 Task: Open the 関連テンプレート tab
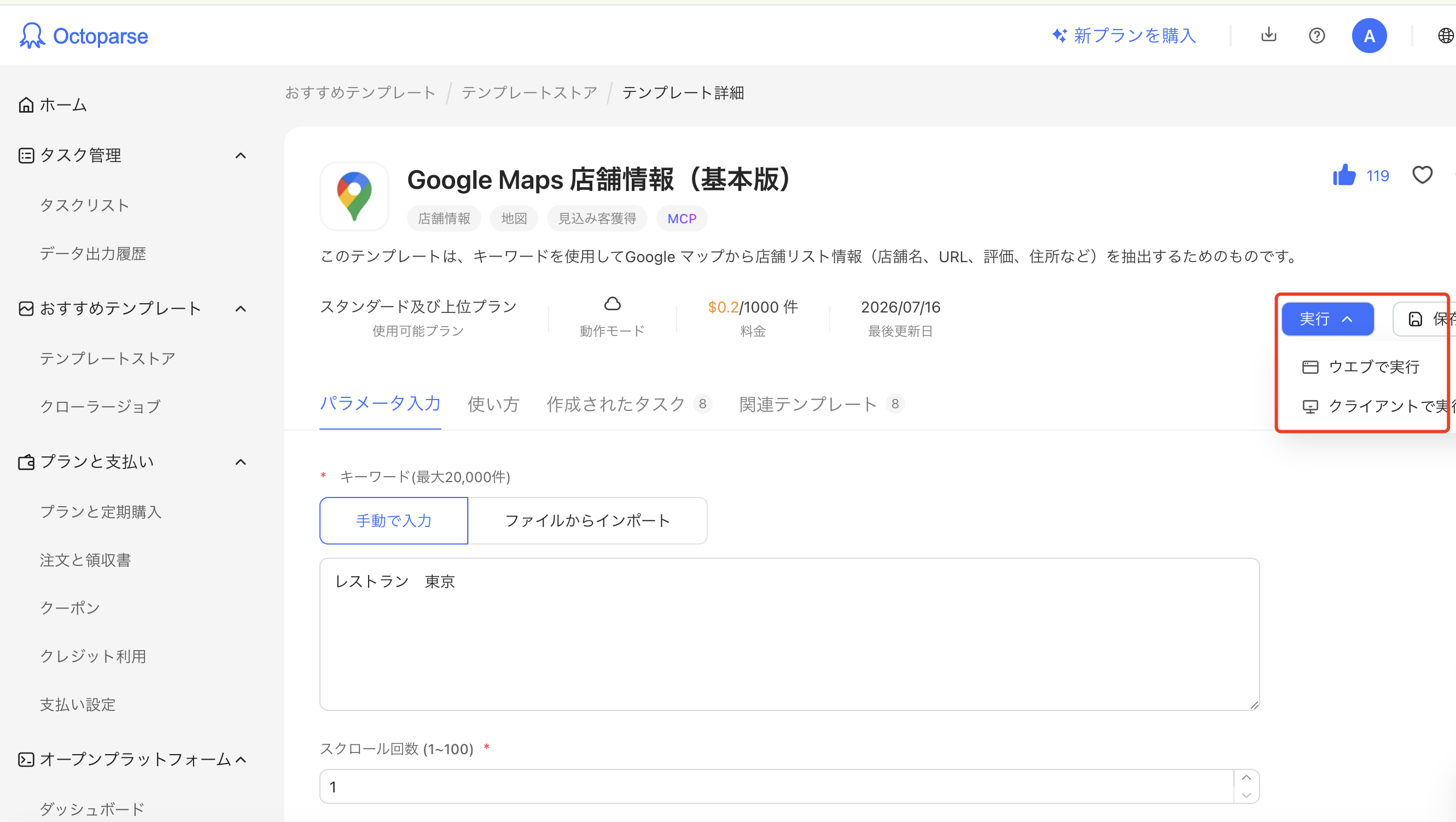[x=822, y=404]
